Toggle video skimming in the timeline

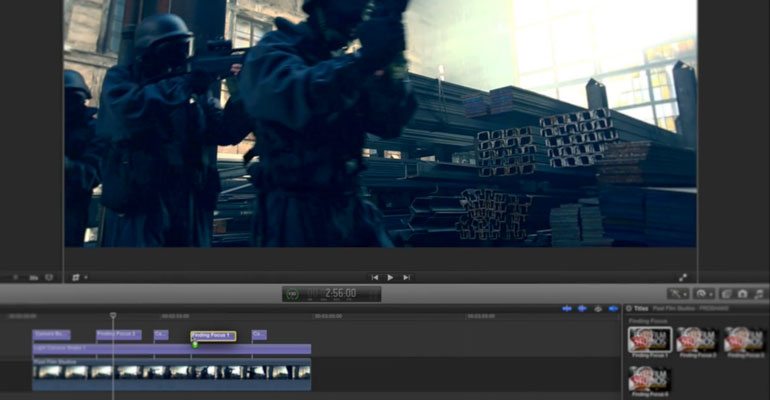567,309
